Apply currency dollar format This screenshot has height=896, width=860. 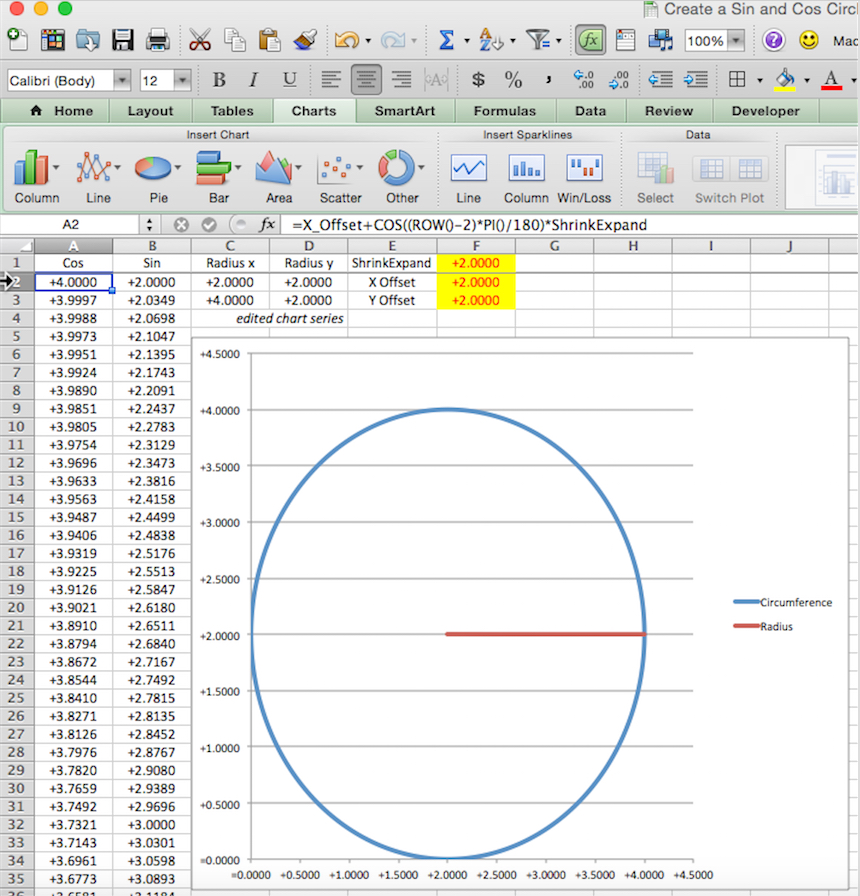(x=478, y=80)
